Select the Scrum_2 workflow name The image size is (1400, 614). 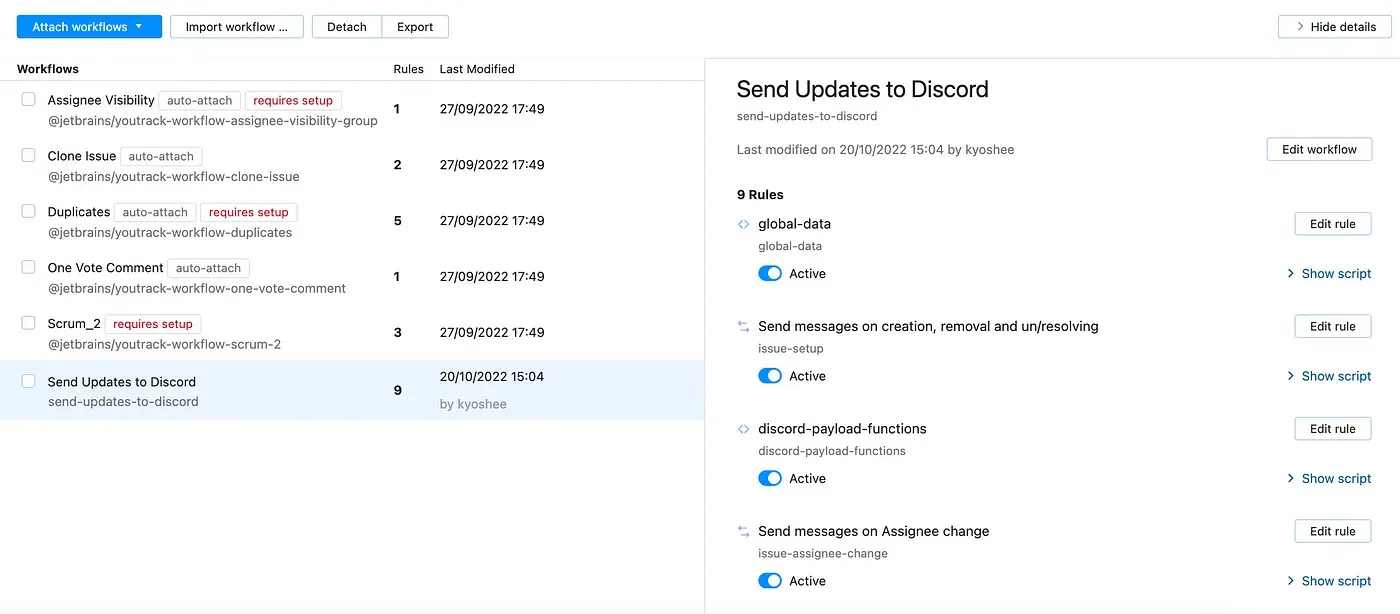click(74, 324)
